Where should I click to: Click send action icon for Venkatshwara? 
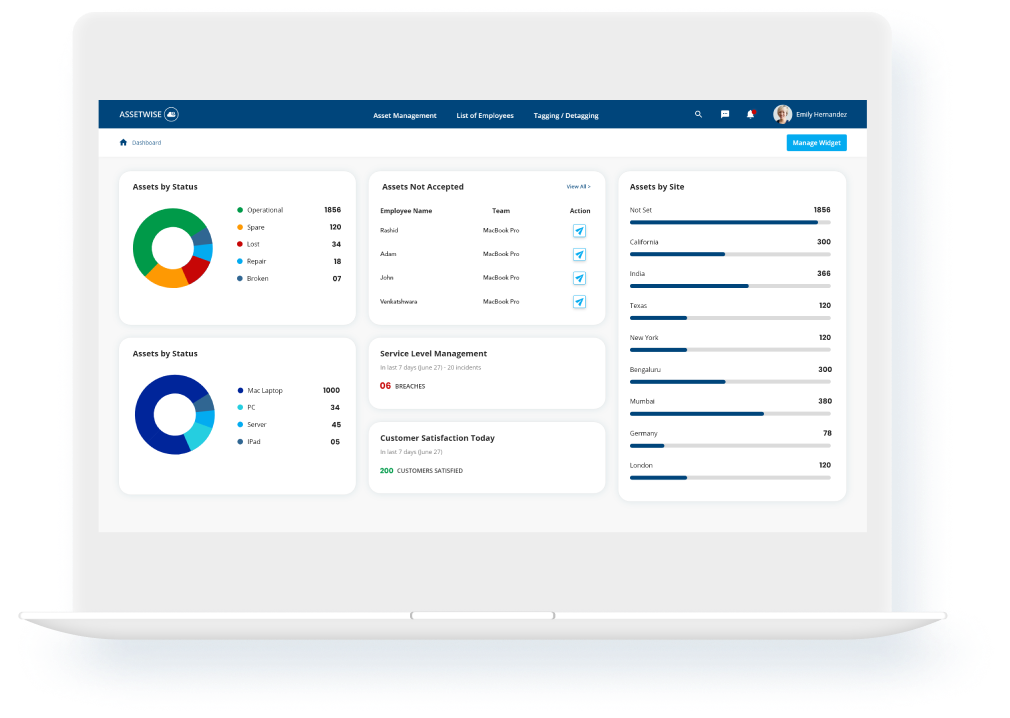click(x=579, y=302)
